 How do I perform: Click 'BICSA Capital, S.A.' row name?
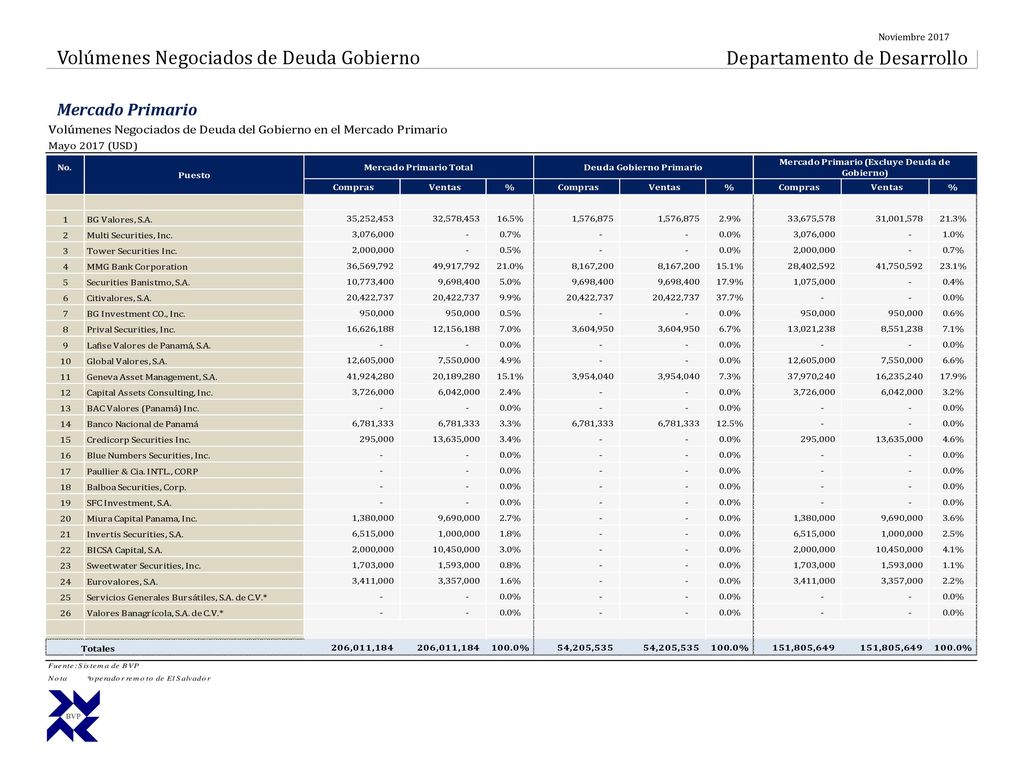pos(124,550)
